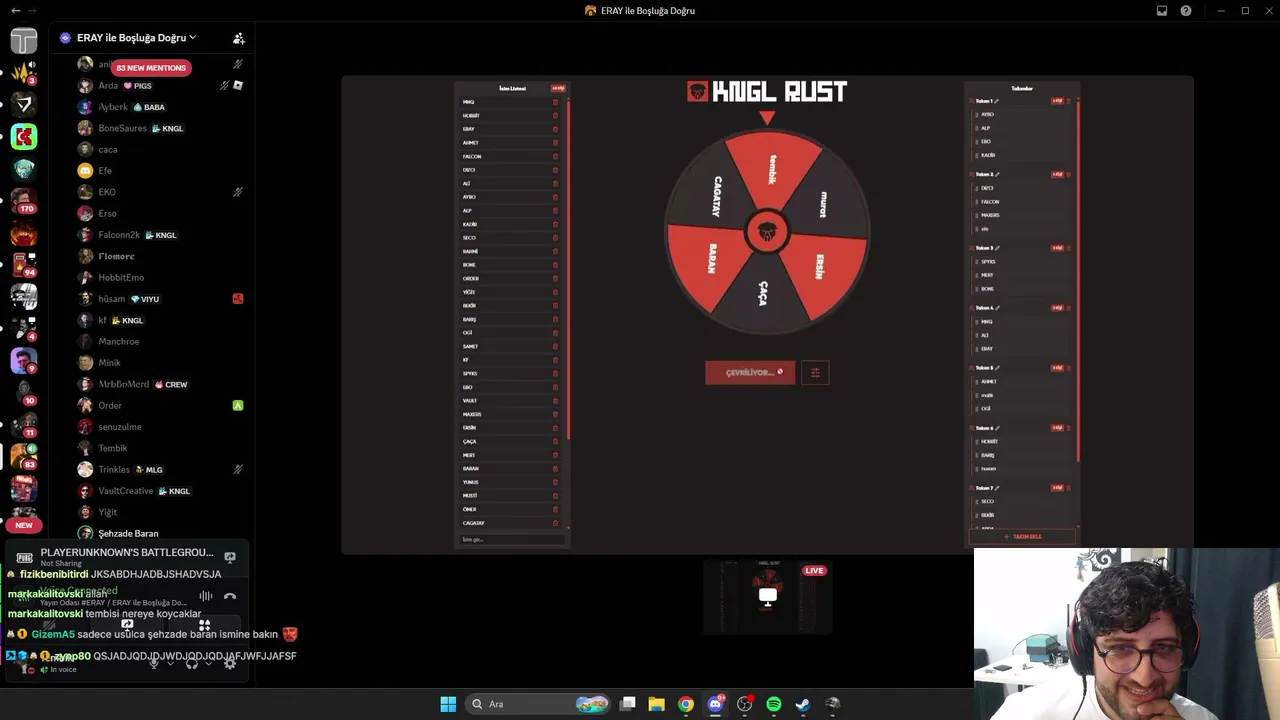Expand headphone output options arrow
Viewport: 1280px width, 720px height.
(208, 663)
